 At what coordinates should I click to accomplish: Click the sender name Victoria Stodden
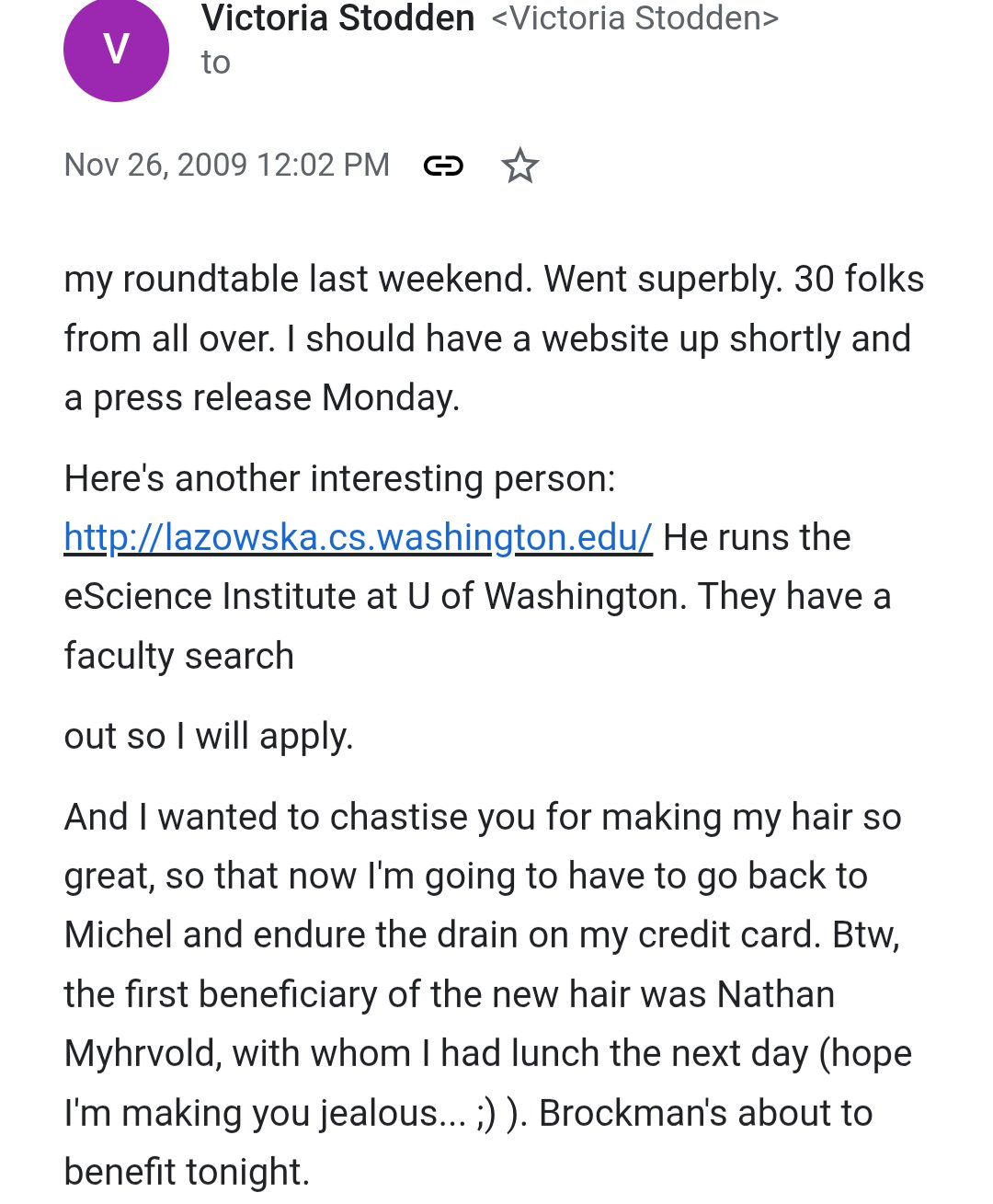(337, 18)
